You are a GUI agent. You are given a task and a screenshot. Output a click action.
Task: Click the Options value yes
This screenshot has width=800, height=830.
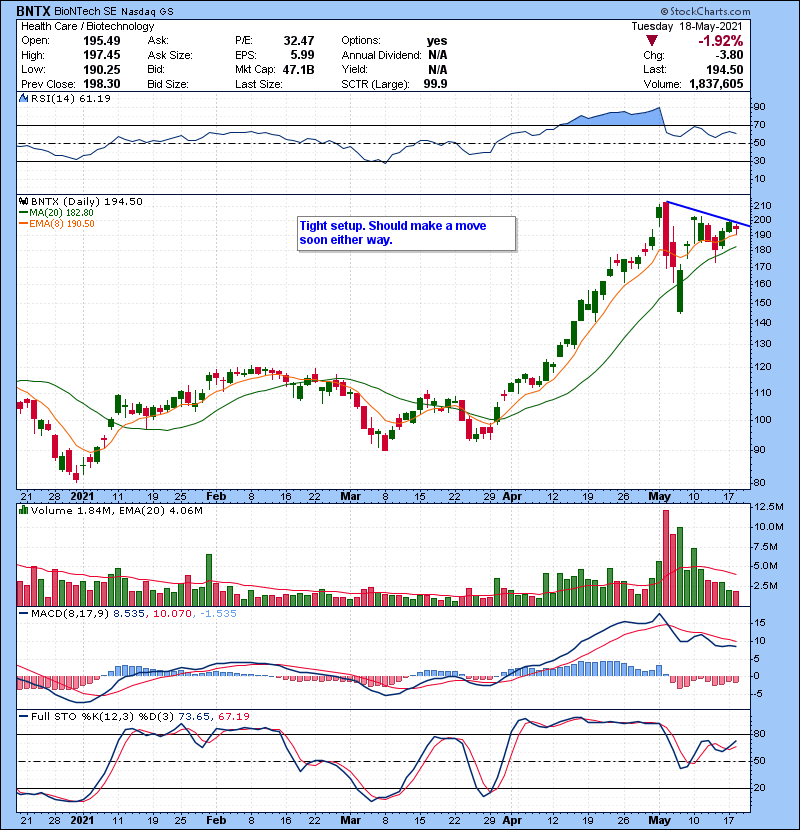click(x=437, y=41)
